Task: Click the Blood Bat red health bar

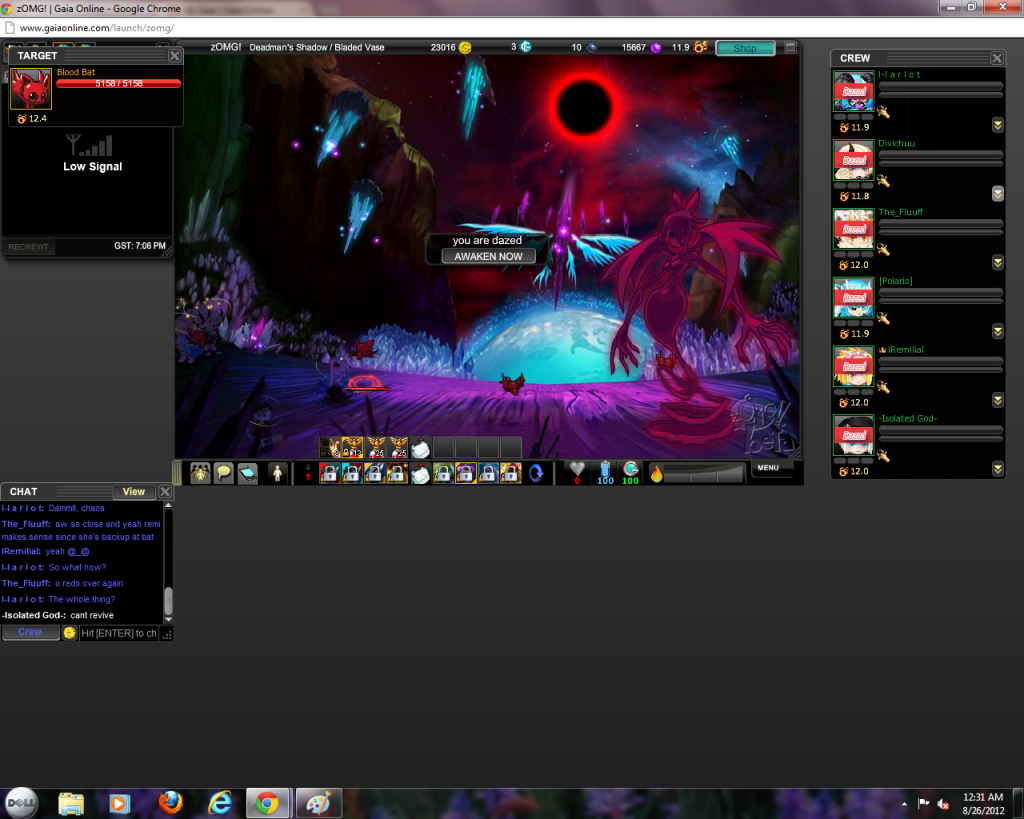Action: (x=118, y=84)
